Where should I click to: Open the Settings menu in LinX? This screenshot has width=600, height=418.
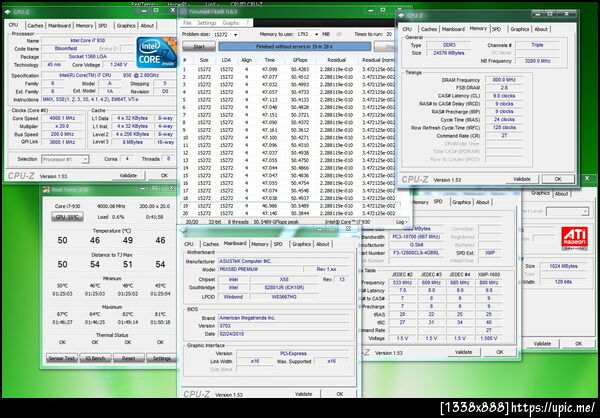point(207,23)
